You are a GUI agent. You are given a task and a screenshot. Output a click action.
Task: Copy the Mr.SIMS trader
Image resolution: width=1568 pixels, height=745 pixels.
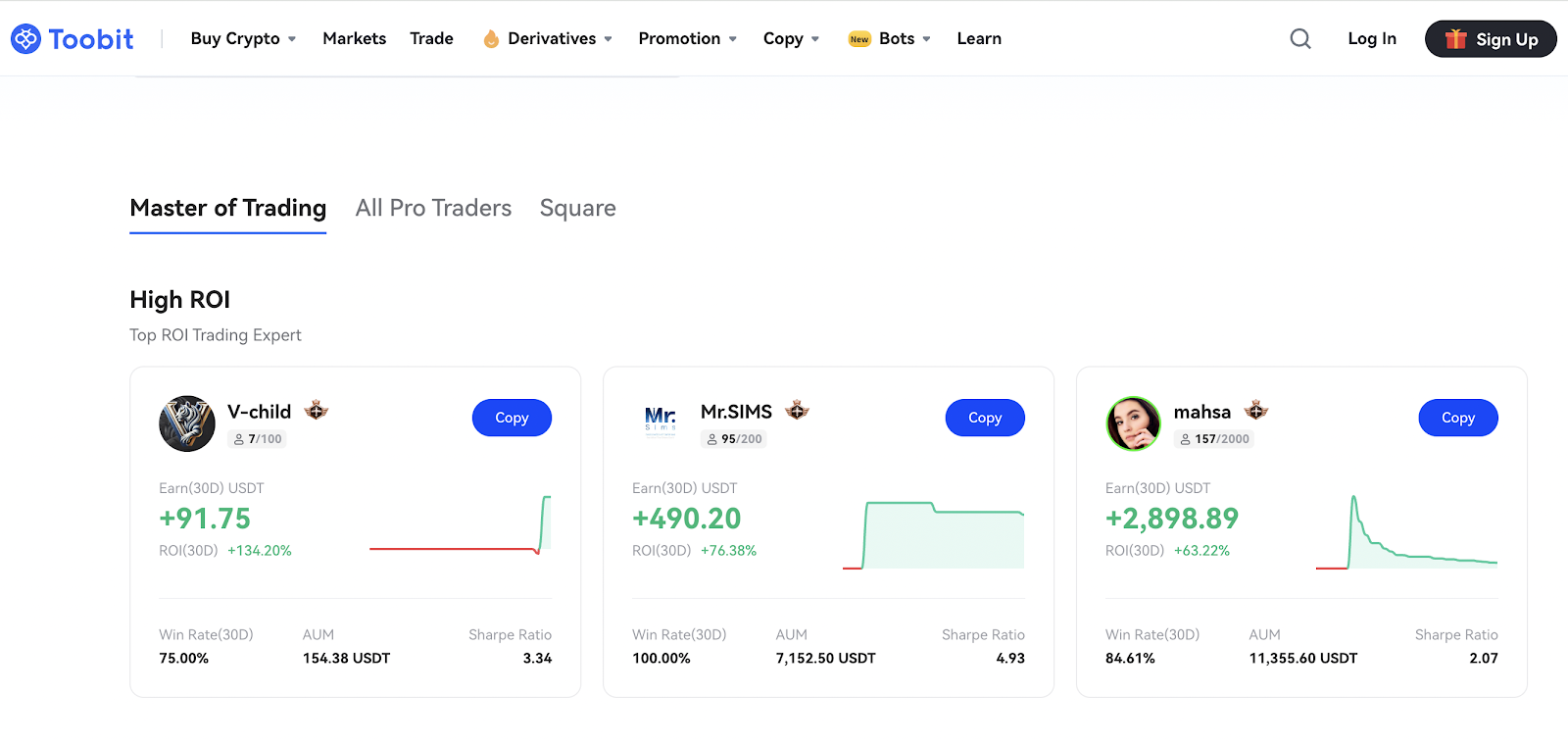[x=985, y=418]
